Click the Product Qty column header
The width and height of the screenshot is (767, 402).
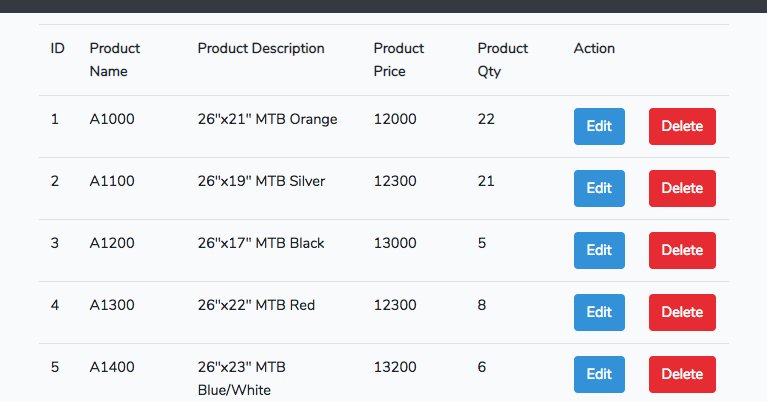pyautogui.click(x=503, y=60)
